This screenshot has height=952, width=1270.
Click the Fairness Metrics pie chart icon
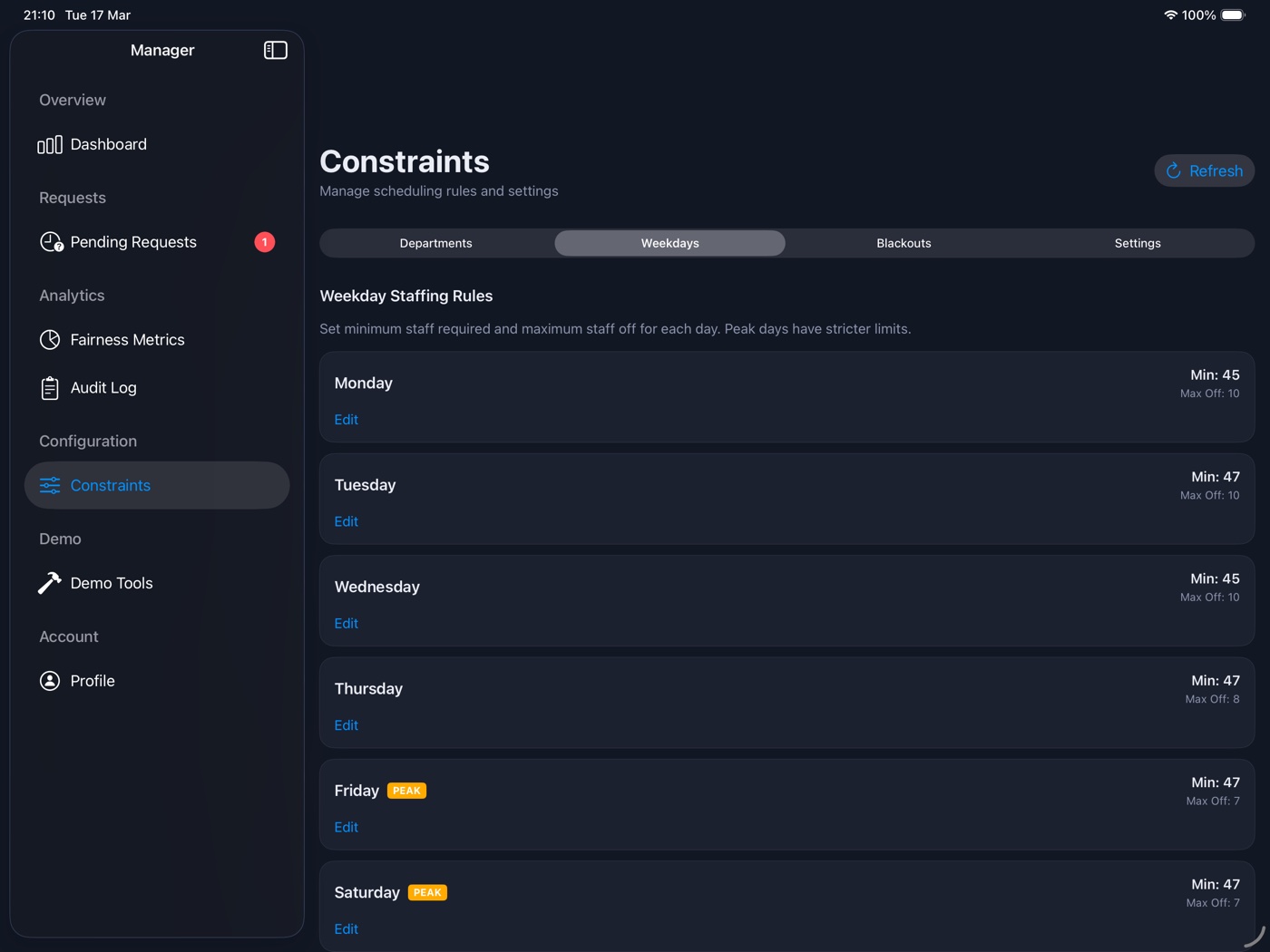tap(50, 340)
